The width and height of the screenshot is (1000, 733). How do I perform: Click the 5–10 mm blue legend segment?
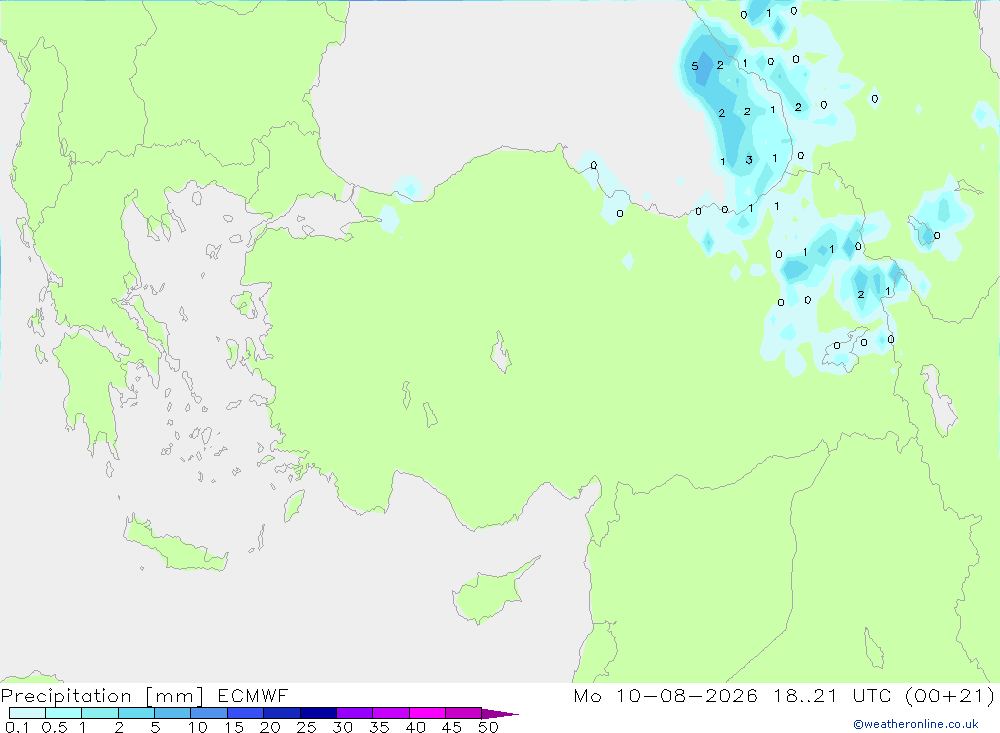click(x=172, y=713)
